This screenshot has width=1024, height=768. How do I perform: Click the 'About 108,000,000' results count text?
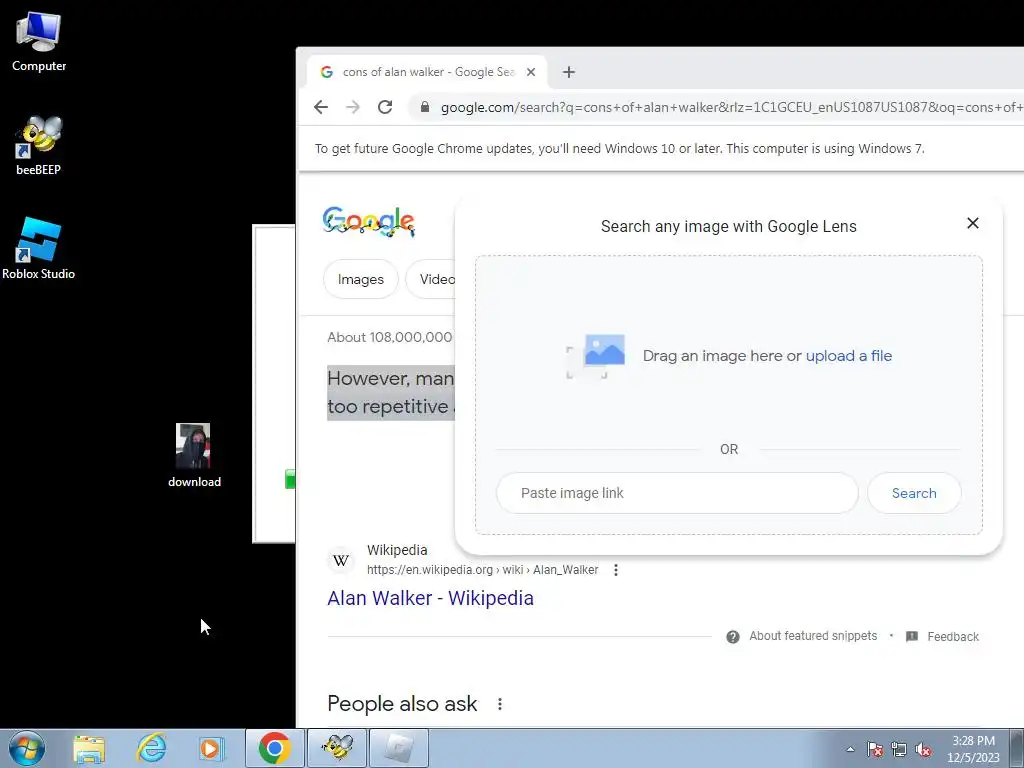(390, 338)
